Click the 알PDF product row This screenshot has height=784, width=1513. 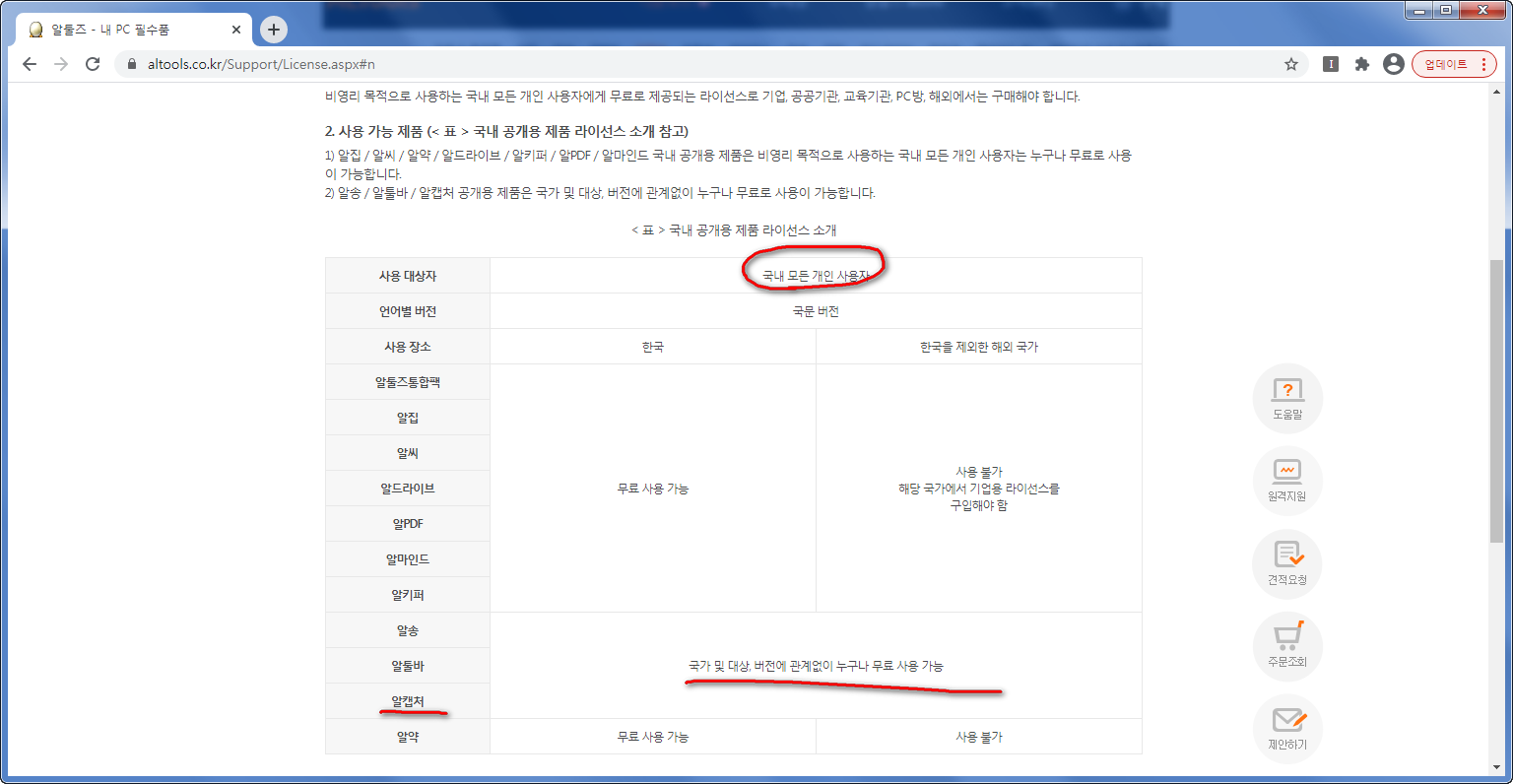408,524
